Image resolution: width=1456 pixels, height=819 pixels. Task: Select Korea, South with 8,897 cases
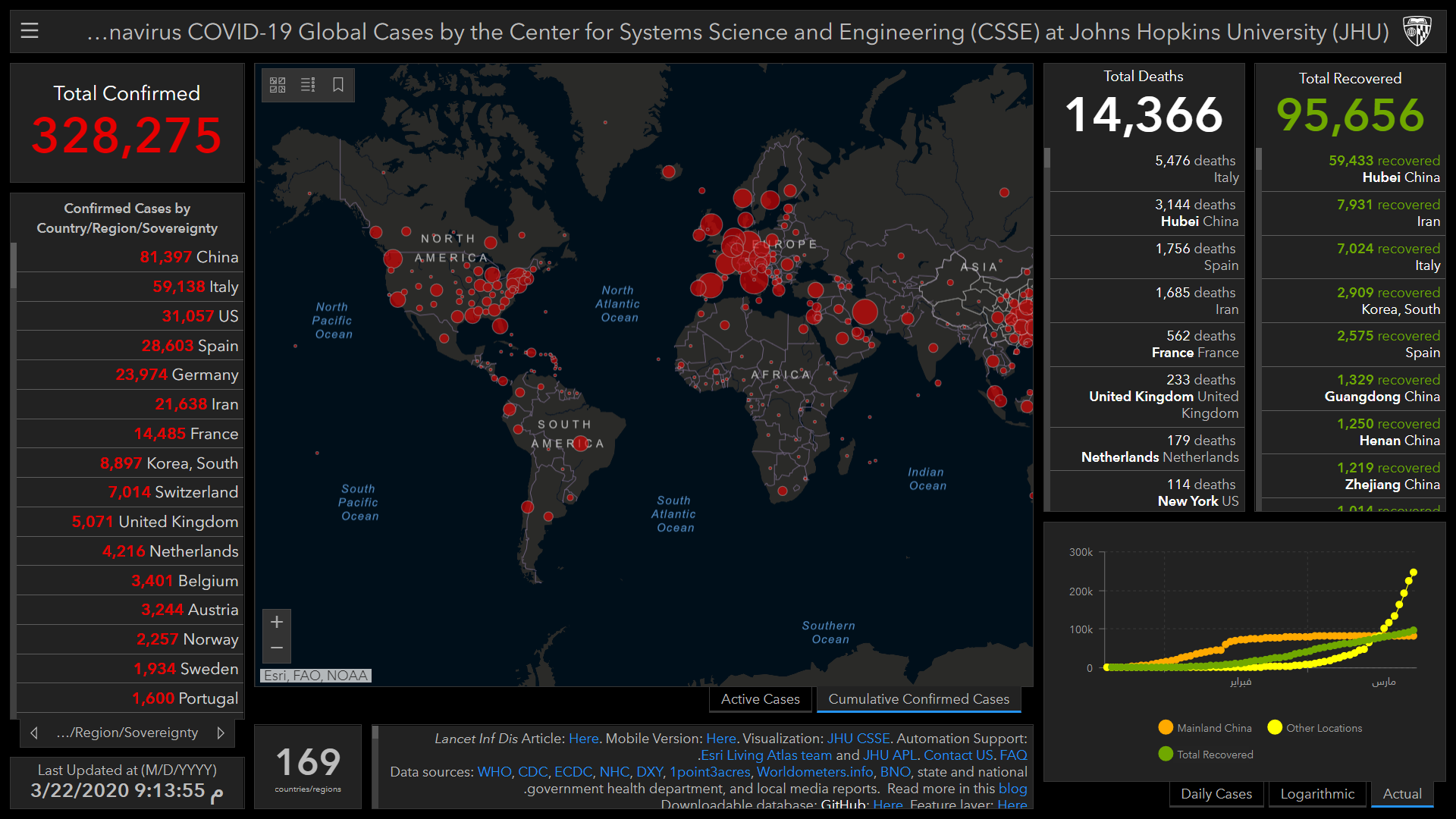[130, 463]
